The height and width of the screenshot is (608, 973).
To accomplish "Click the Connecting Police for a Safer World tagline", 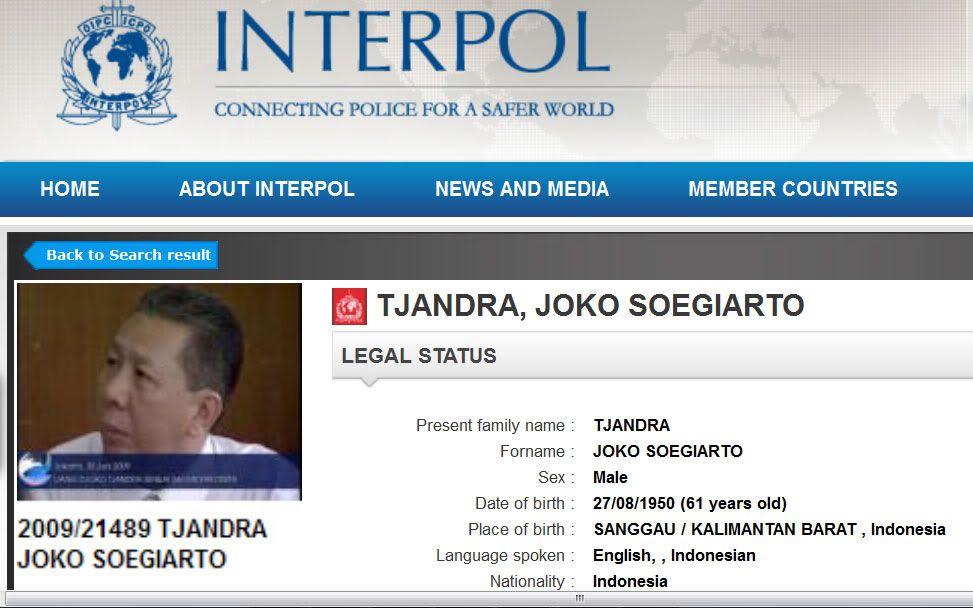I will (415, 110).
